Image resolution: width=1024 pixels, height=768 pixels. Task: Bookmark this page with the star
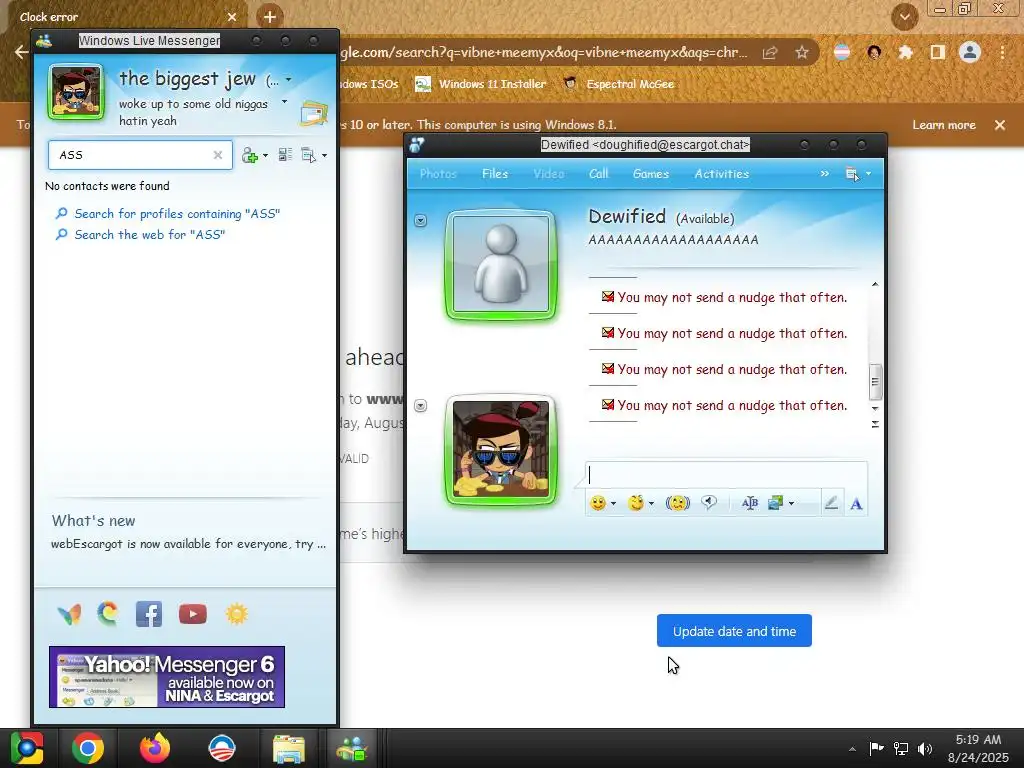pyautogui.click(x=802, y=52)
